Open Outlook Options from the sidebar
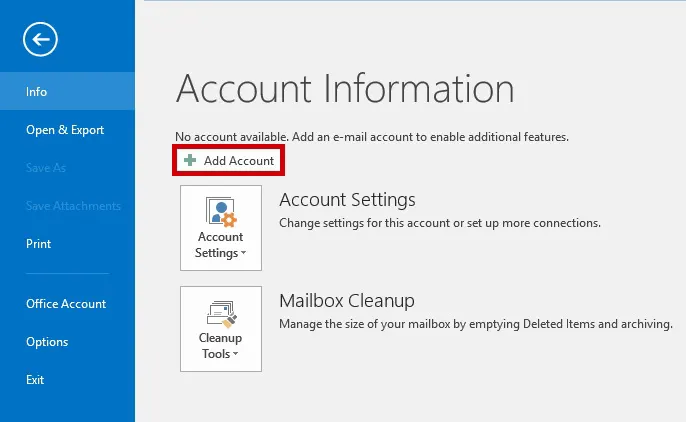686x422 pixels. pos(47,342)
